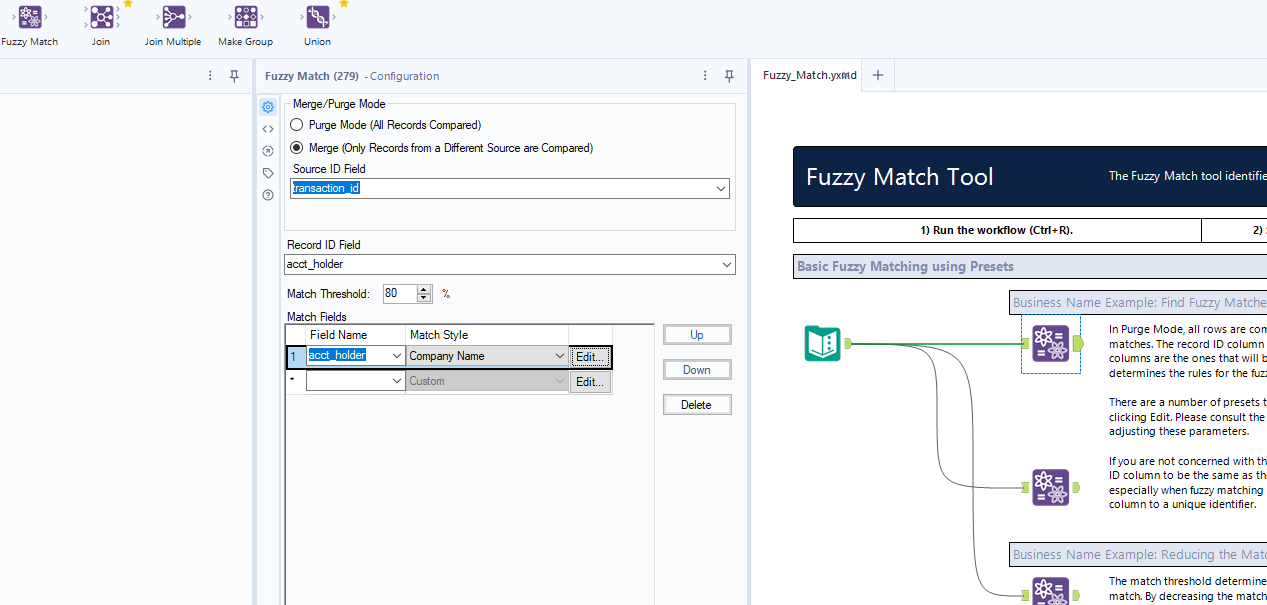Open the Record ID Field dropdown showing acct_holder
This screenshot has height=605, width=1267.
tap(729, 264)
